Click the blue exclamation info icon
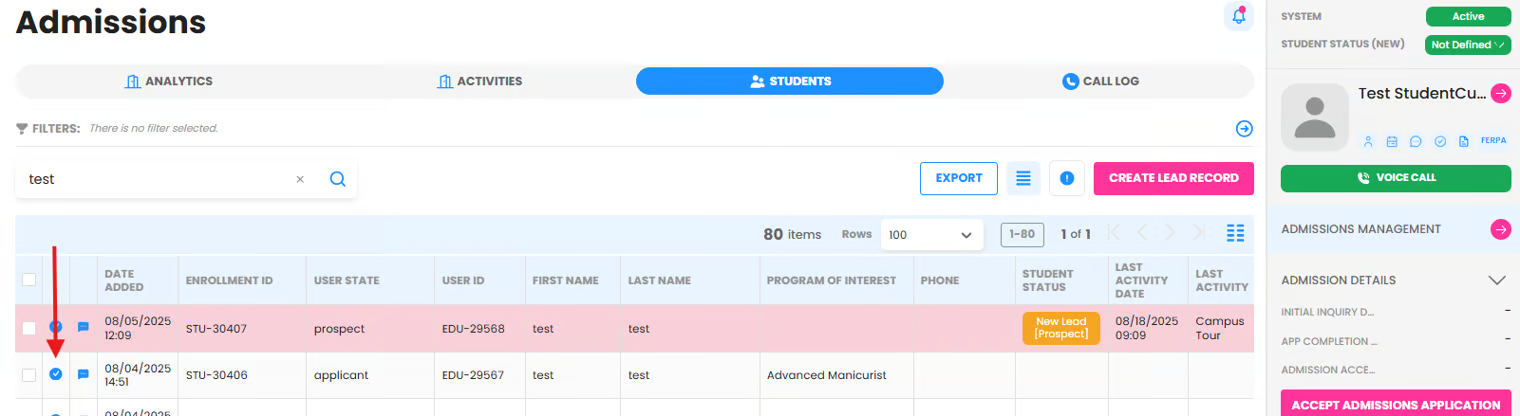This screenshot has width=1520, height=416. pyautogui.click(x=1067, y=178)
